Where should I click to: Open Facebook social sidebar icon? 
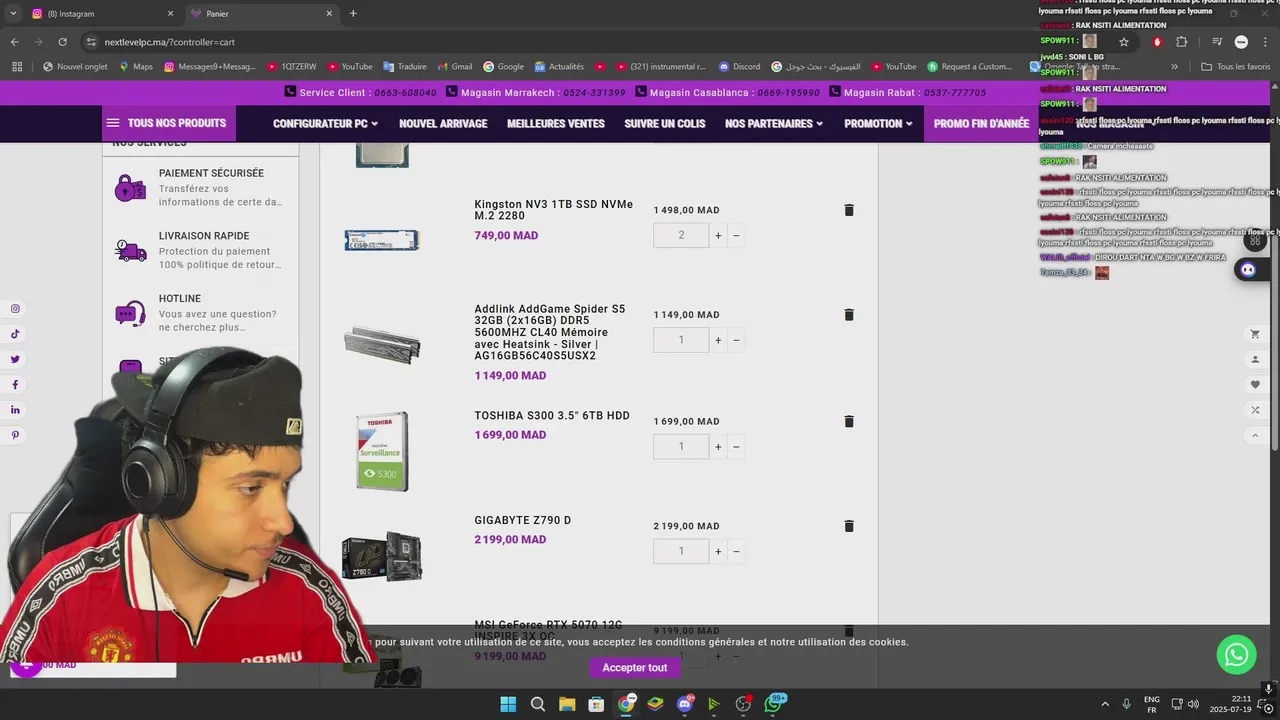click(15, 385)
